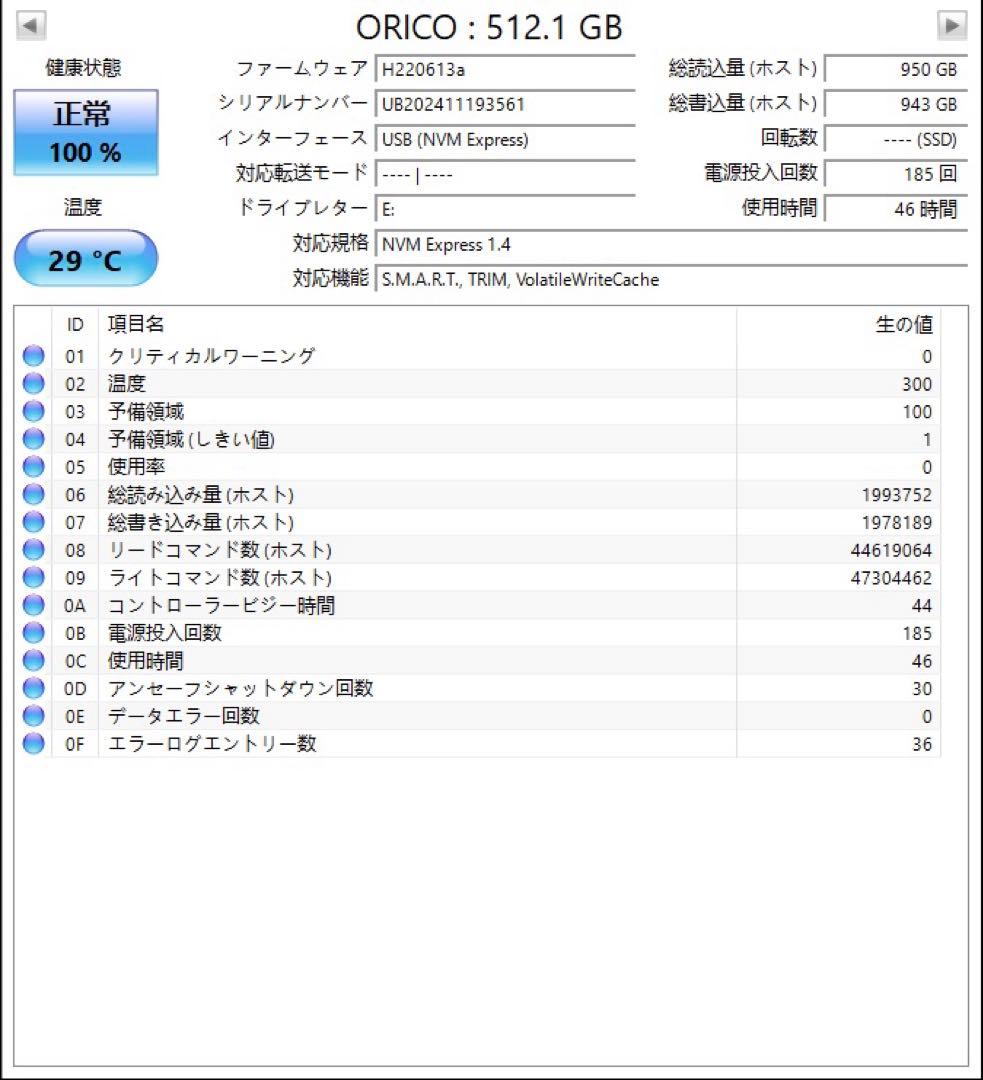
Task: Click the status orb for 01 クリティカルワーニング
Action: tap(33, 355)
